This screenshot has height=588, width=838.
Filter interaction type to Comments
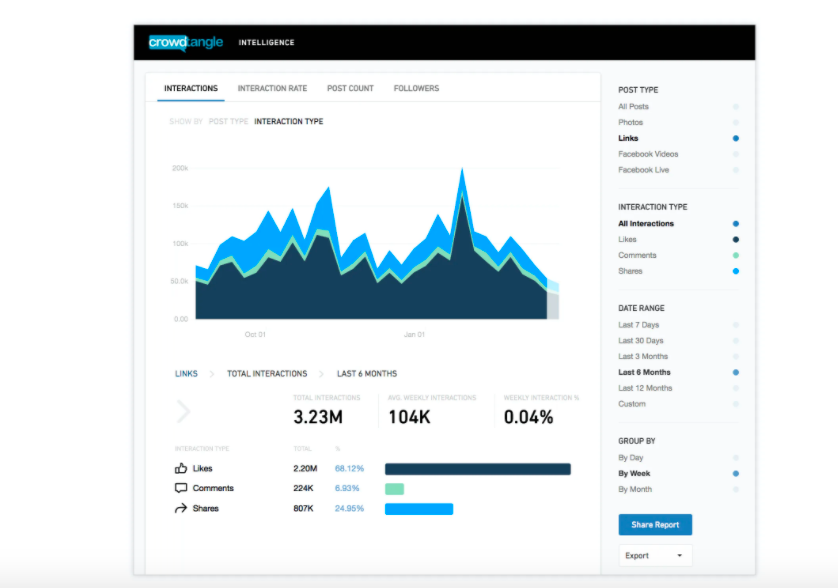pyautogui.click(x=638, y=255)
